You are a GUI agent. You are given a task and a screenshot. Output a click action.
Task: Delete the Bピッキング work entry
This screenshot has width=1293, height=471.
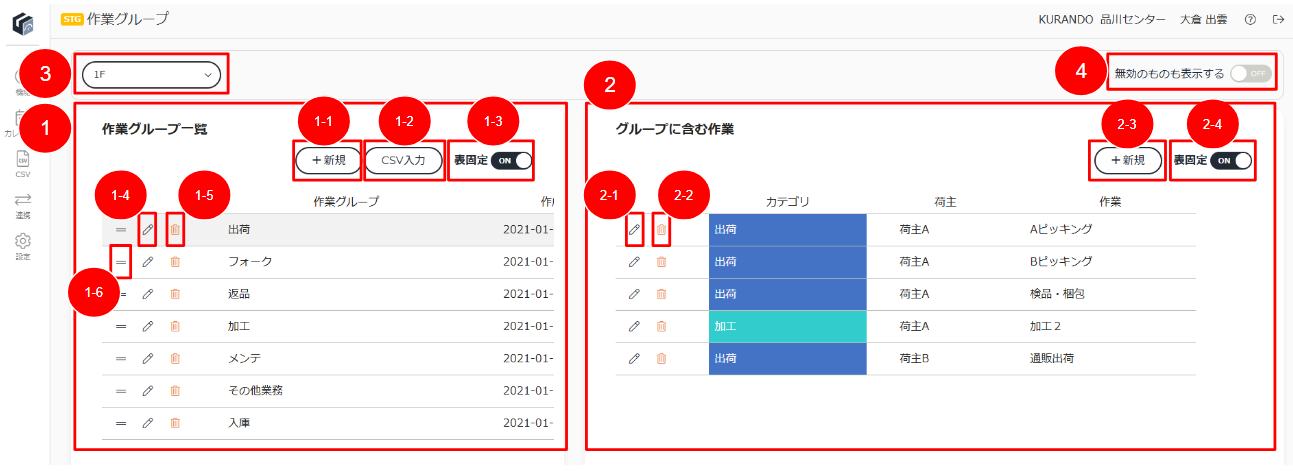click(661, 262)
